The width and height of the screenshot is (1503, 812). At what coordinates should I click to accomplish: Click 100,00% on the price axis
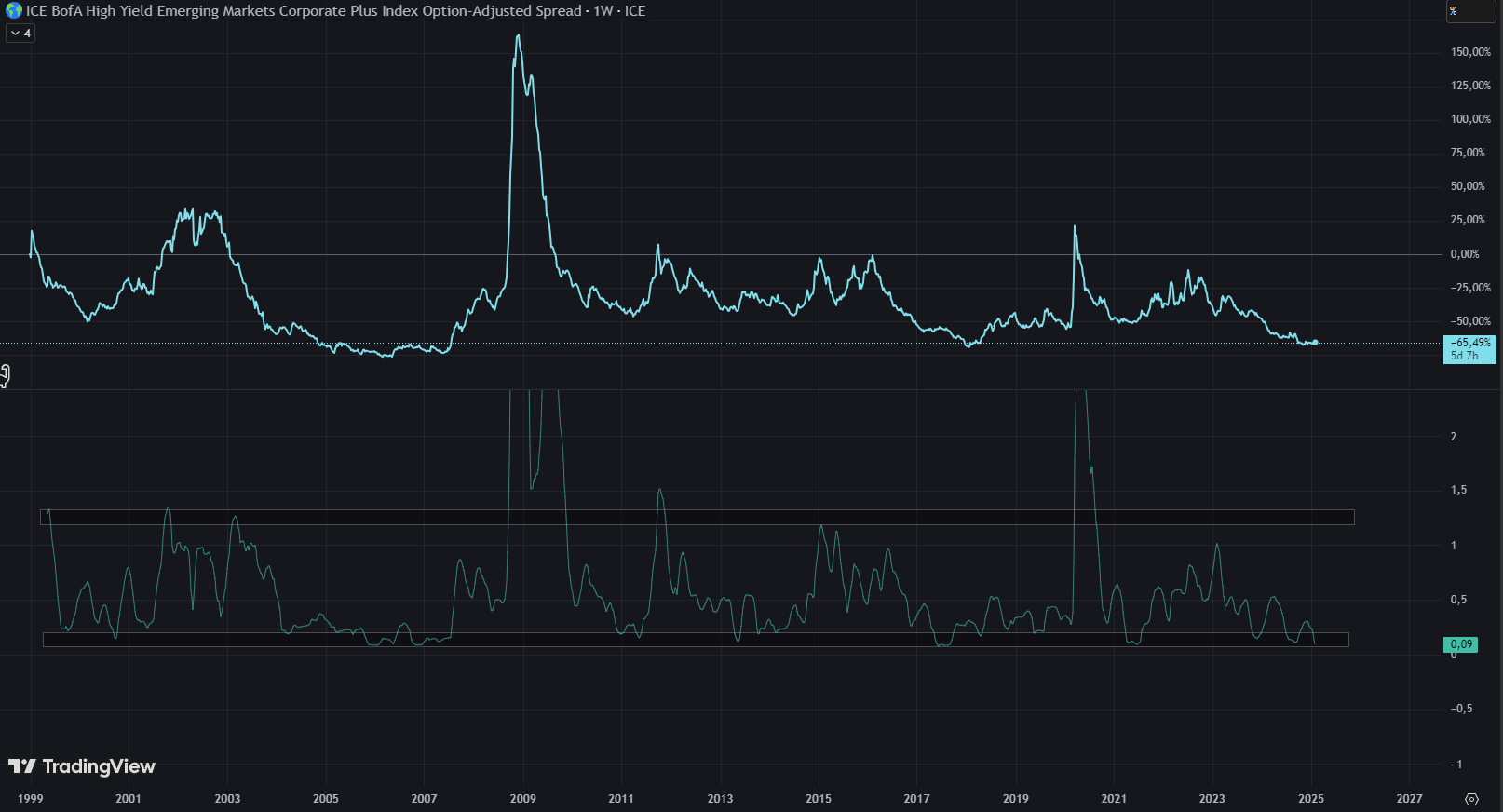(1470, 119)
